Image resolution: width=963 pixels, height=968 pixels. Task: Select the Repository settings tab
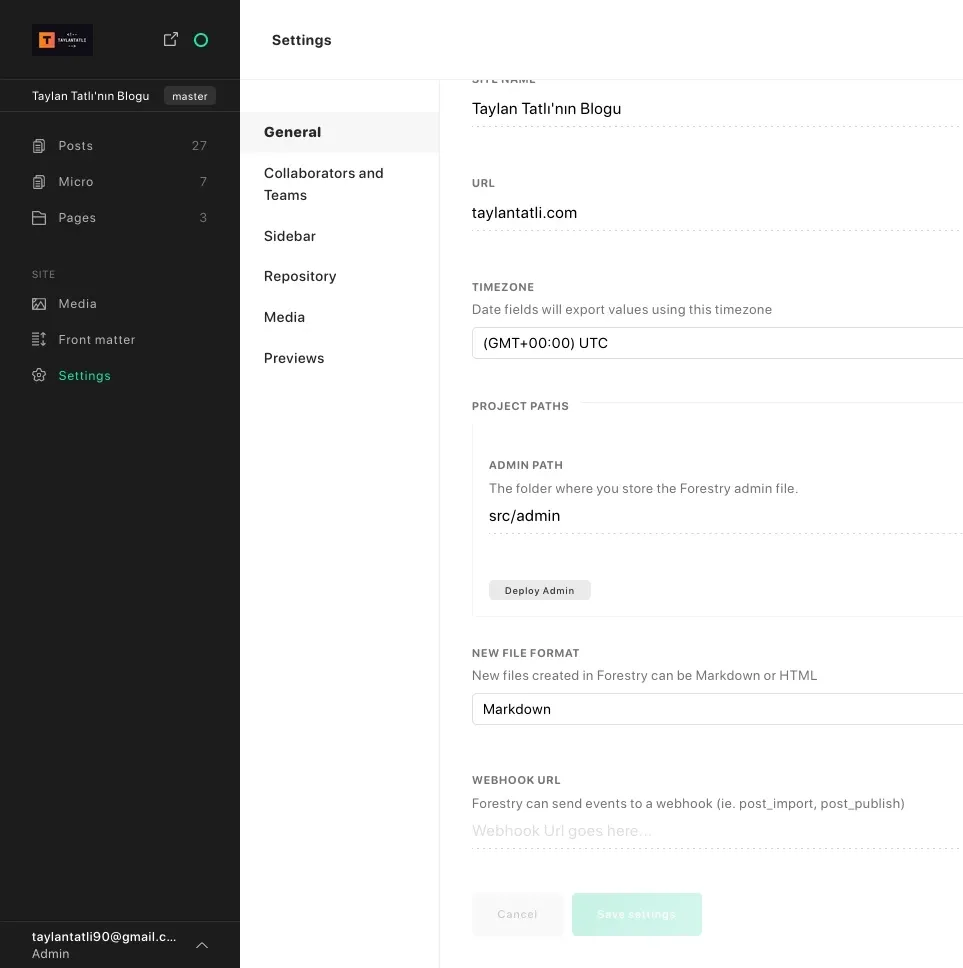point(300,276)
